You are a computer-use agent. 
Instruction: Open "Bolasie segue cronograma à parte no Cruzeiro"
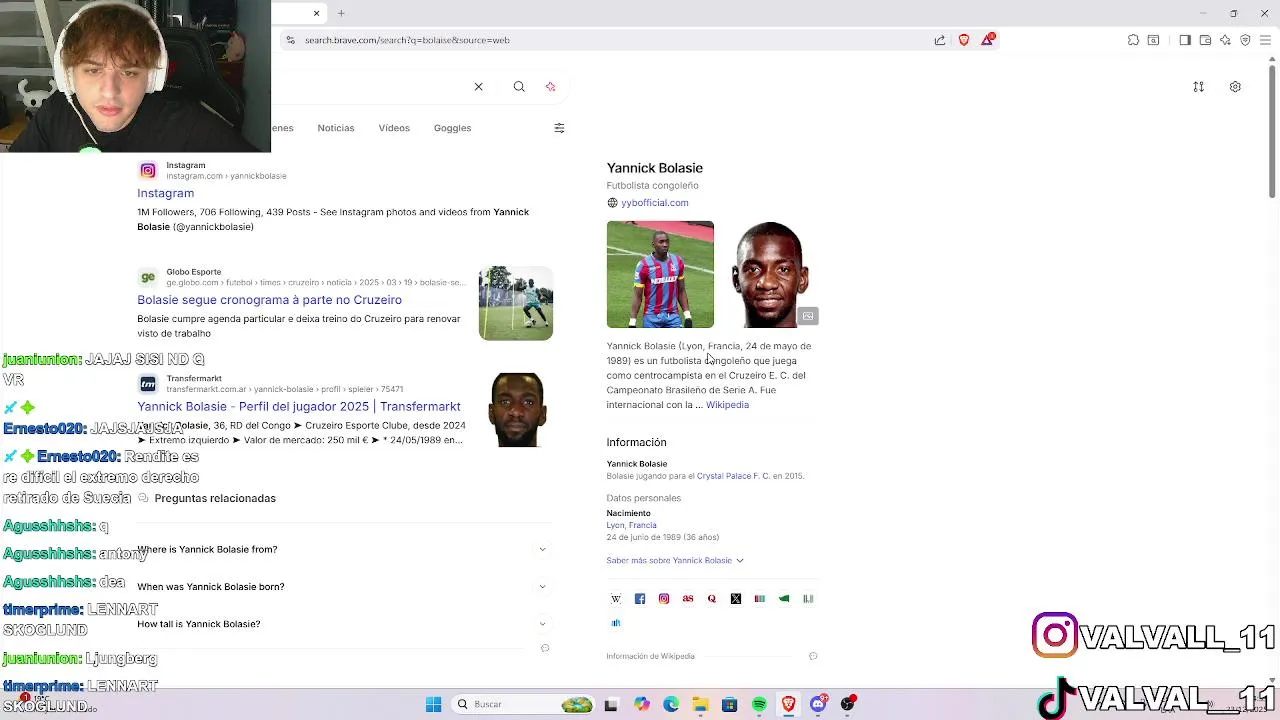pos(269,300)
